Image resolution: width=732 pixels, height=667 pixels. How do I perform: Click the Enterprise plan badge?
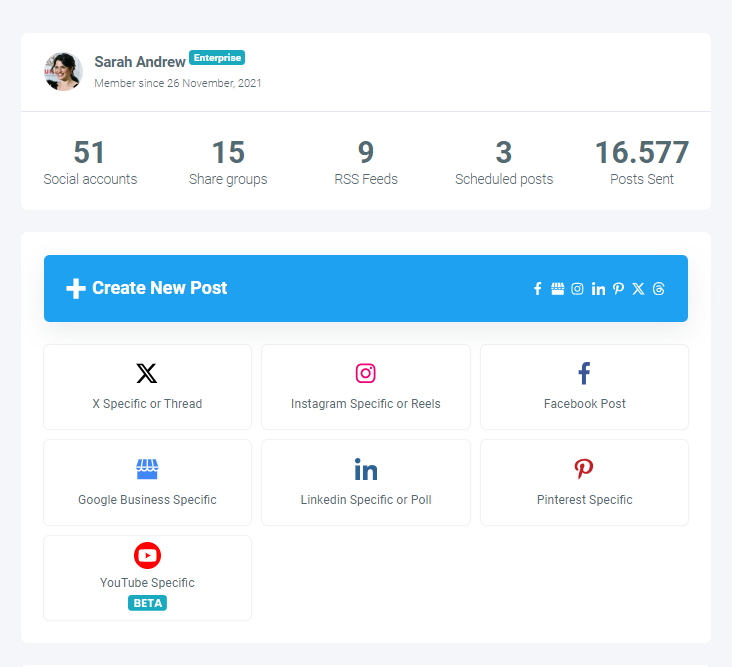(217, 57)
